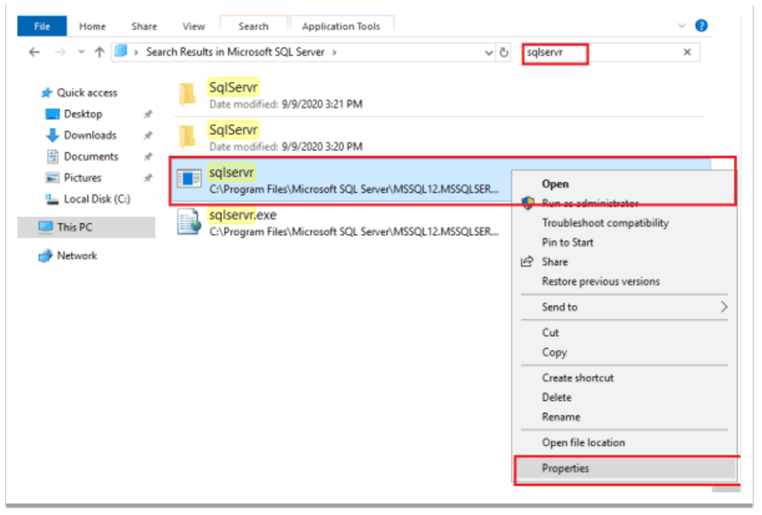762x515 pixels.
Task: Select the Search ribbon tab
Action: [x=253, y=26]
